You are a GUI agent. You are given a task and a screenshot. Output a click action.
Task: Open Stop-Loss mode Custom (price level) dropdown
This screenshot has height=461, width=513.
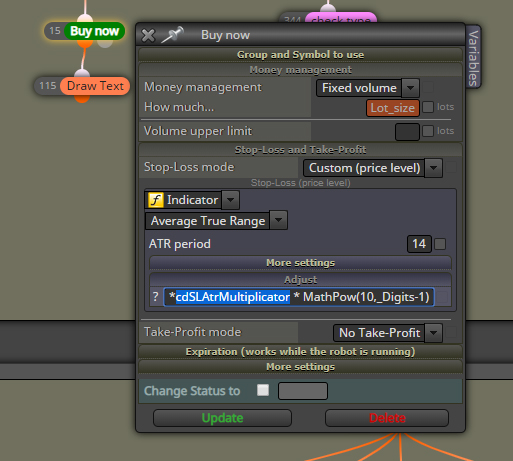tap(373, 168)
